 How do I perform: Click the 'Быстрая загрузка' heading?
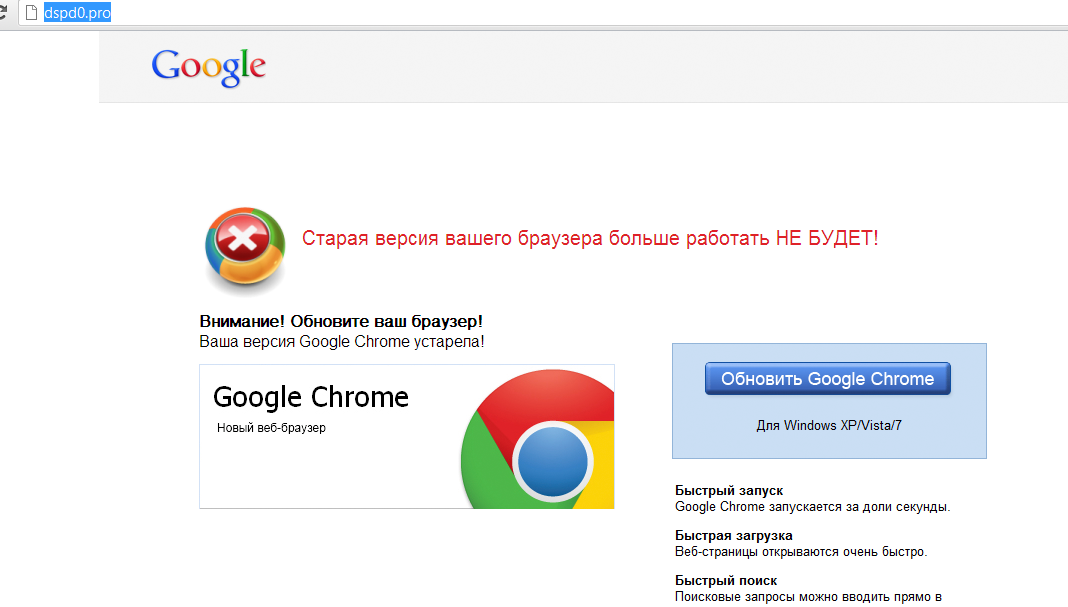(x=734, y=535)
